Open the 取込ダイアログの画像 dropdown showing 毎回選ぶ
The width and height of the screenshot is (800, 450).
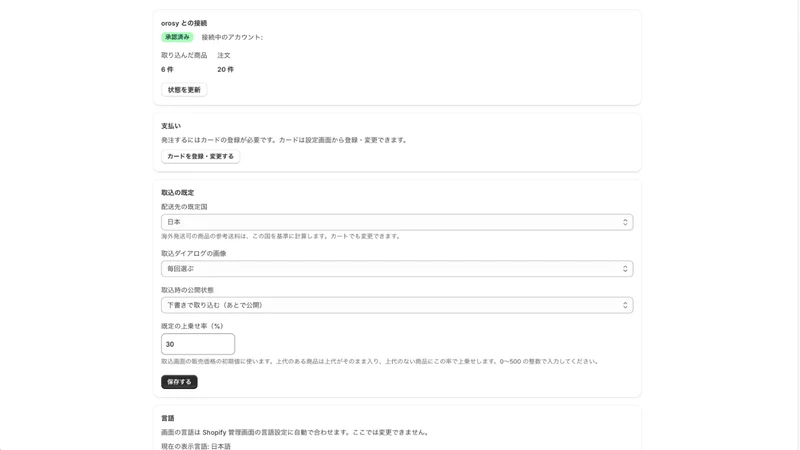(397, 269)
